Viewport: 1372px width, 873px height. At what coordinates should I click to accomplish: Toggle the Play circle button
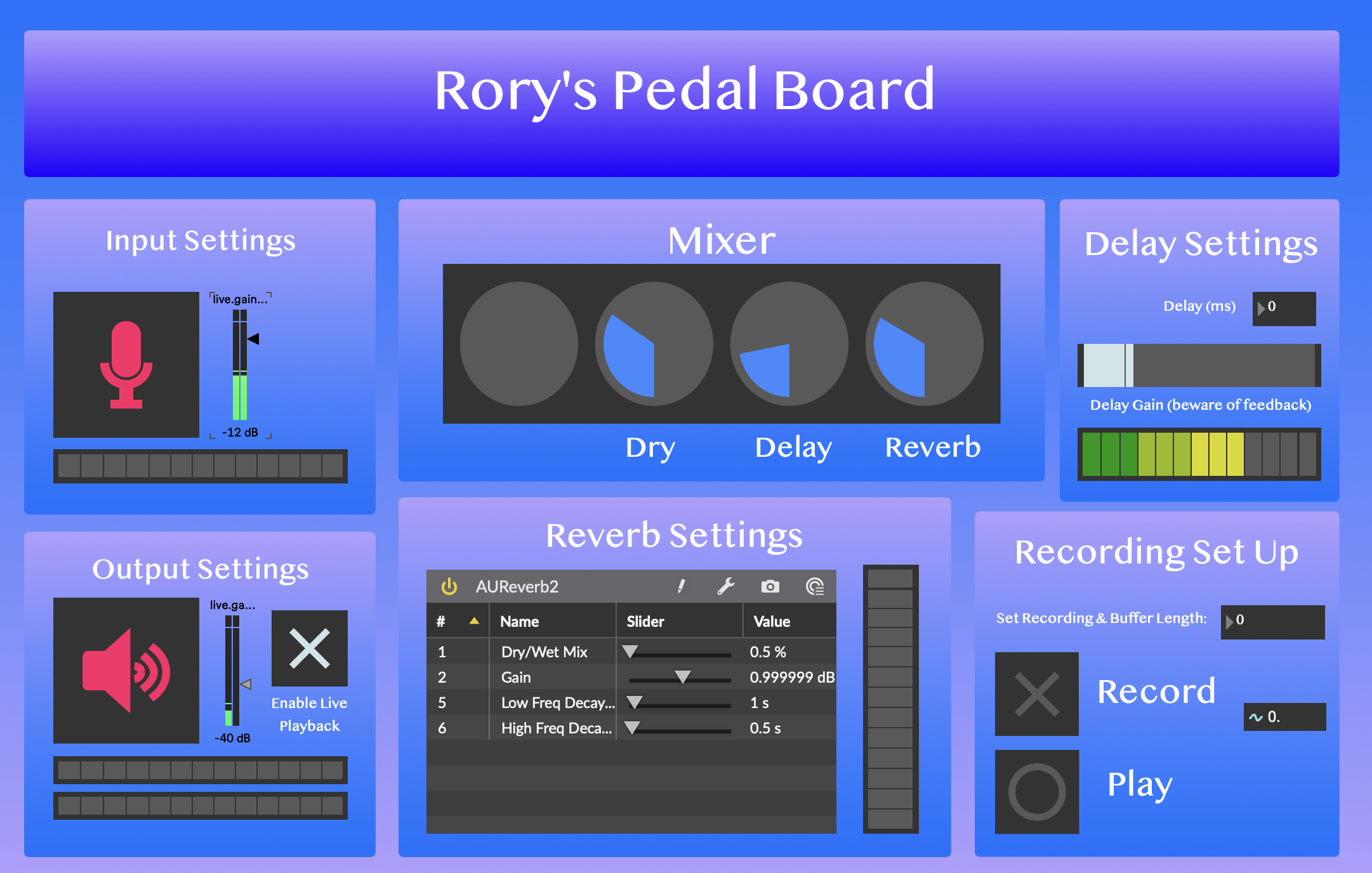click(1037, 792)
